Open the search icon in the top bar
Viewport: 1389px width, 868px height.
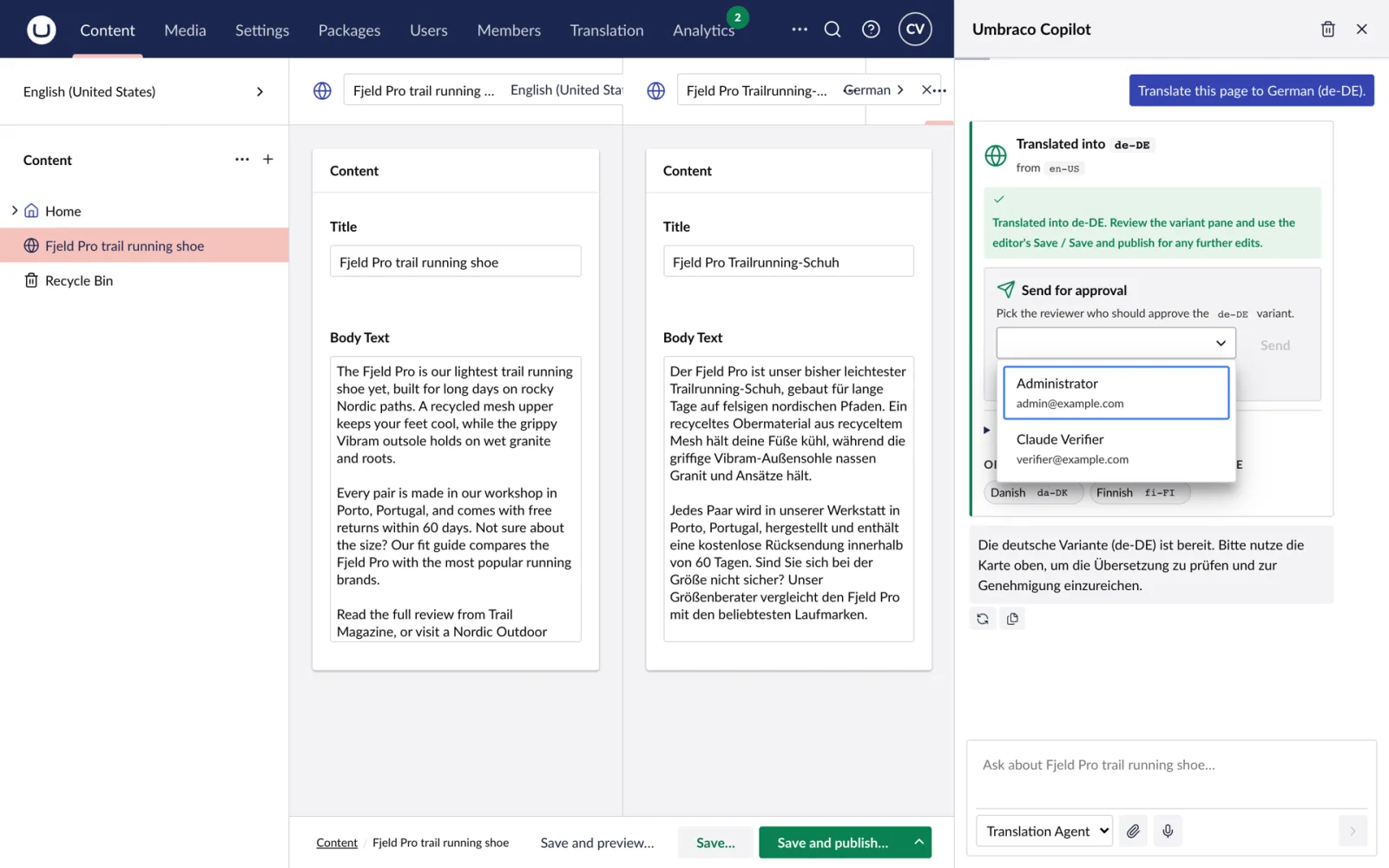pos(833,30)
